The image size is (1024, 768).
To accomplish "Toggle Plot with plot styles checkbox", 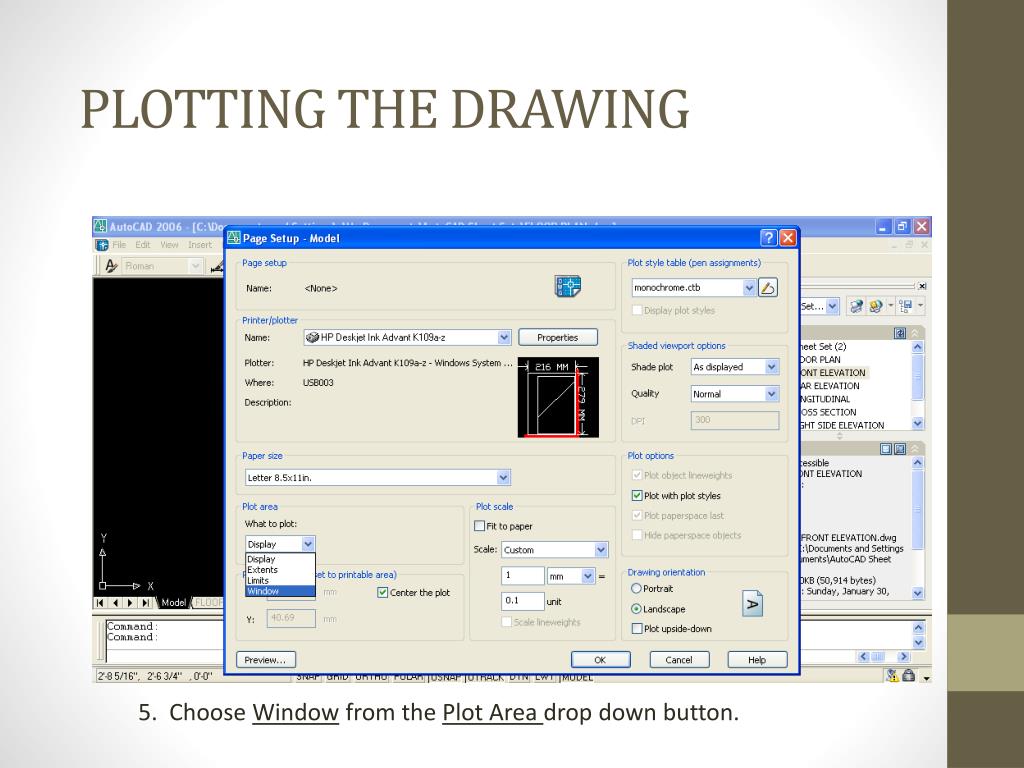I will tap(637, 496).
